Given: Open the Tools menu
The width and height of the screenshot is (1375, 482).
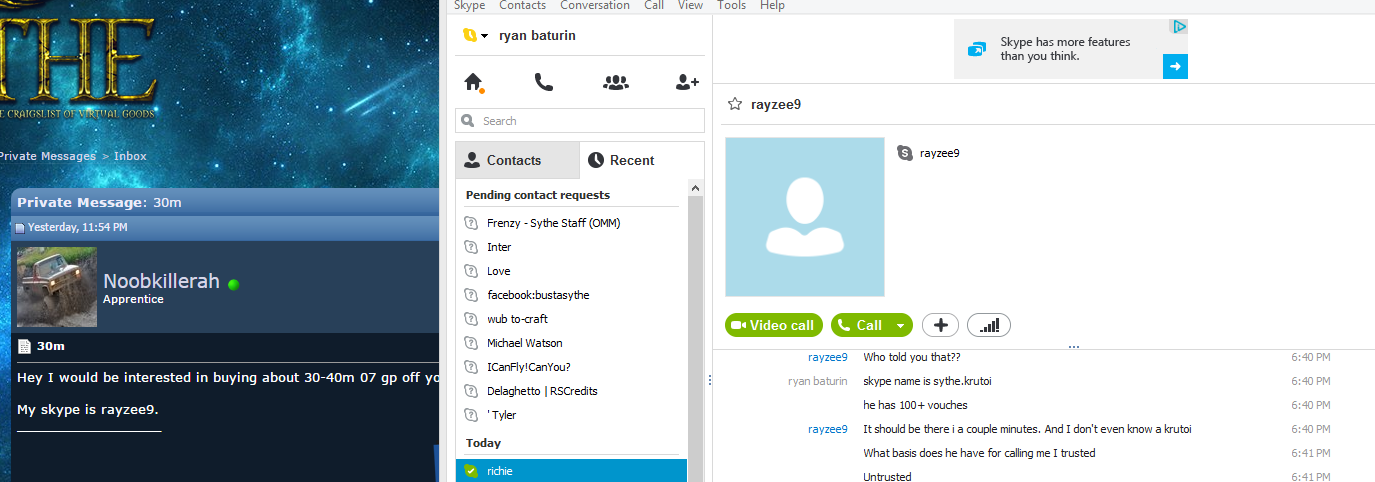Looking at the screenshot, I should [731, 5].
